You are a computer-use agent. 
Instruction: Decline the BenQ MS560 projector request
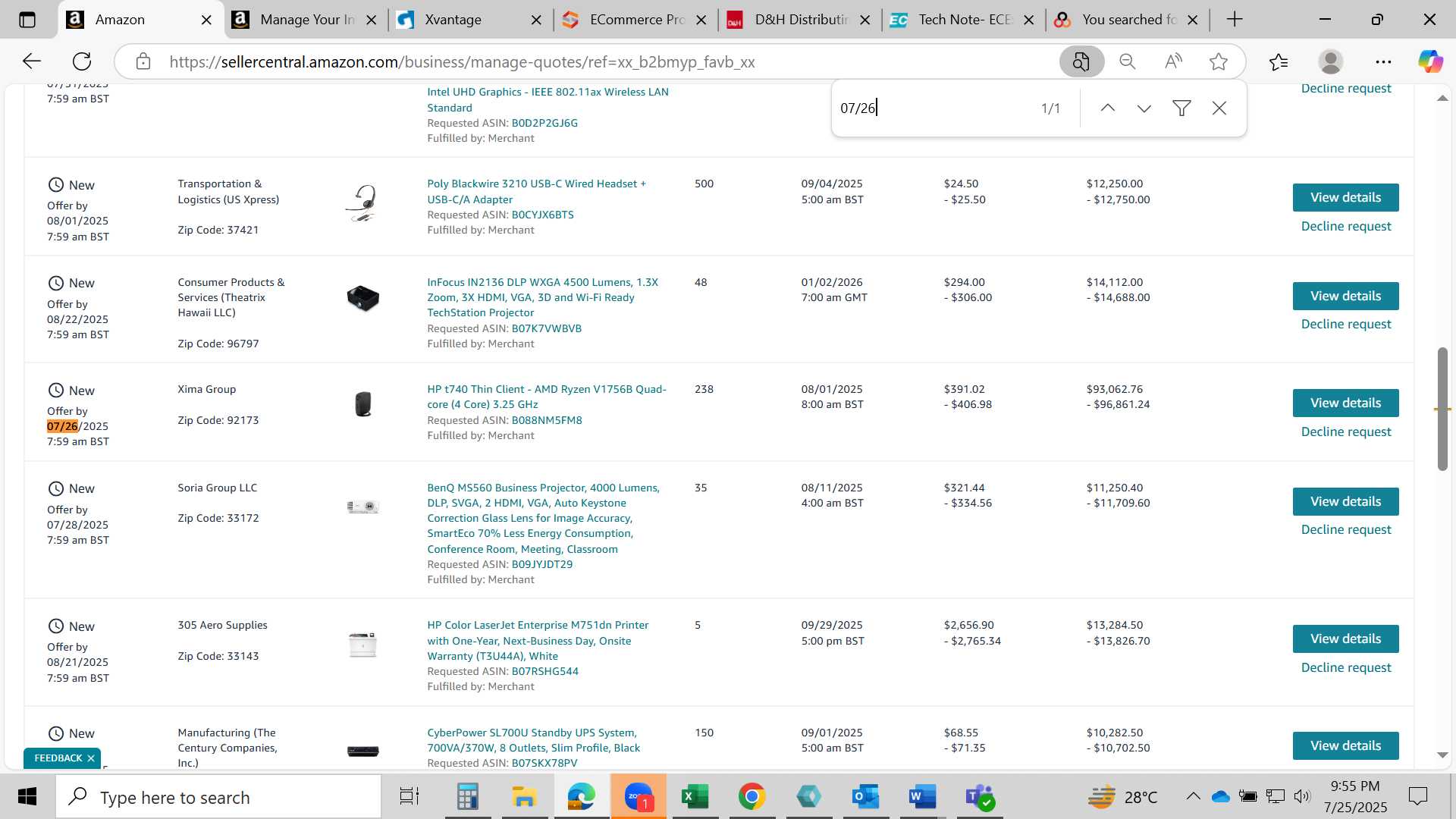[1345, 529]
